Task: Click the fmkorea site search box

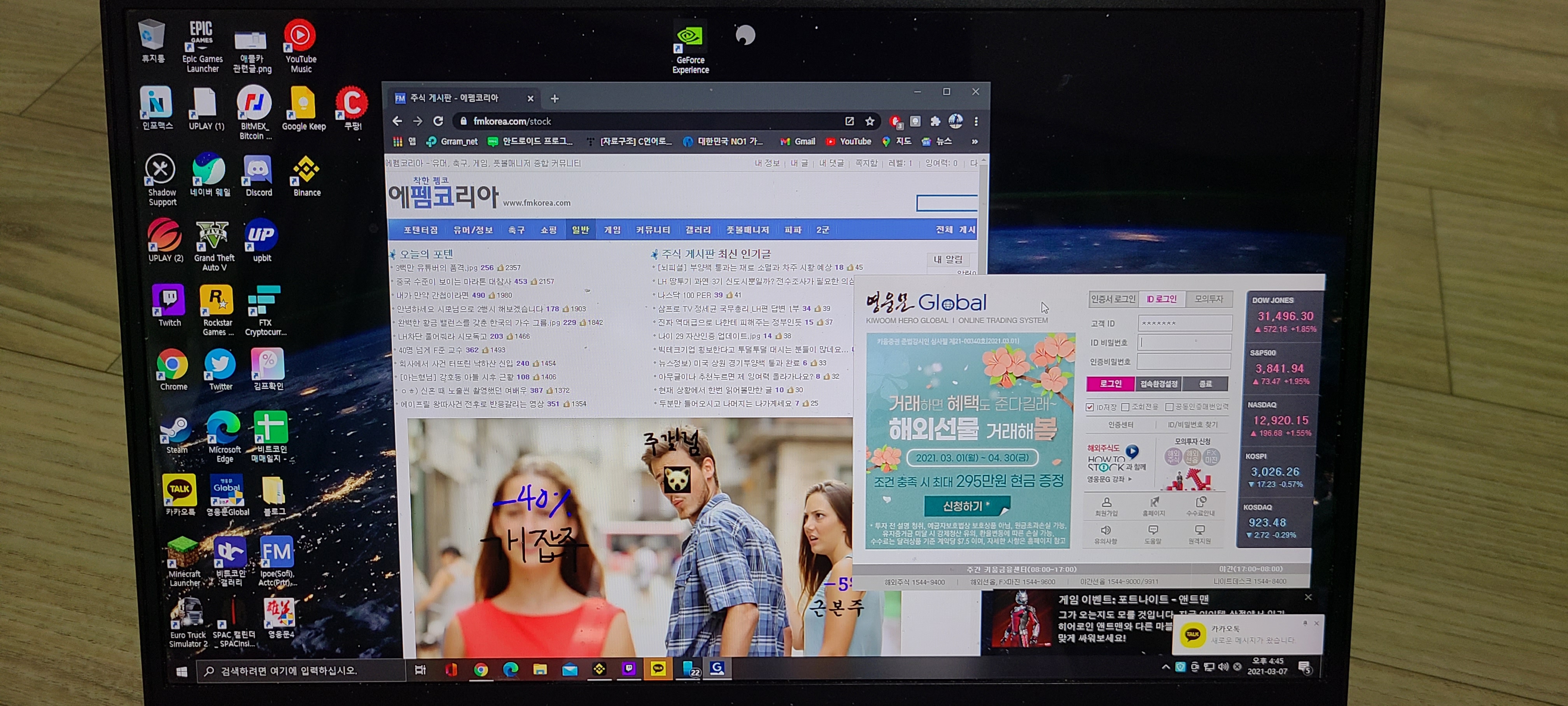Action: (x=947, y=203)
